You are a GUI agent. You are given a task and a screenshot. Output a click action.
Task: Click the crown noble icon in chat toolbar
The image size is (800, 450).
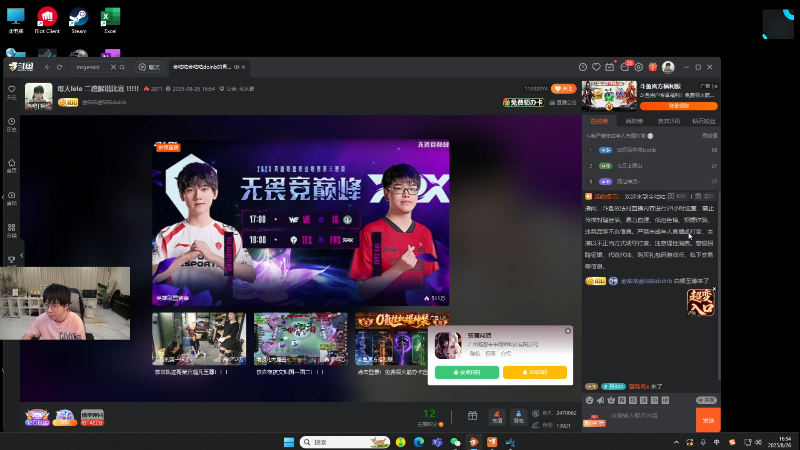click(611, 401)
